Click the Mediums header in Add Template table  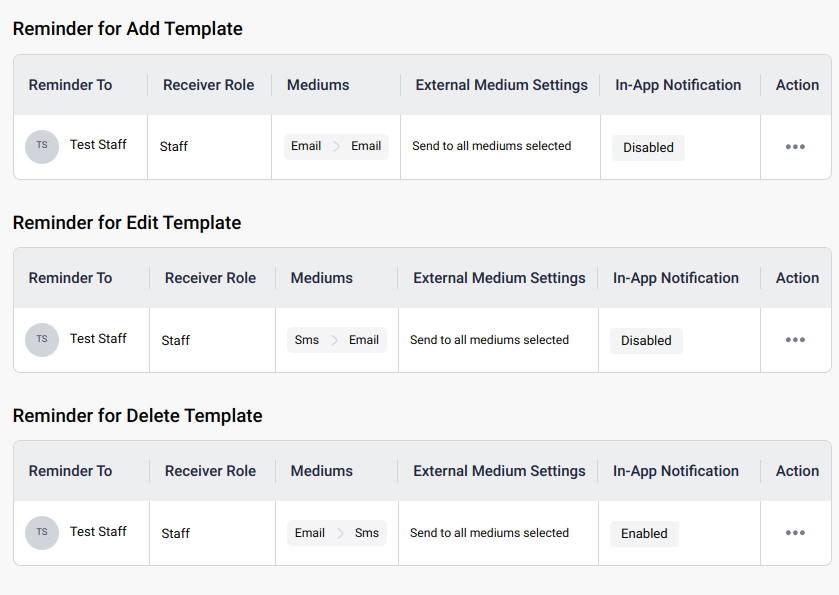point(318,85)
